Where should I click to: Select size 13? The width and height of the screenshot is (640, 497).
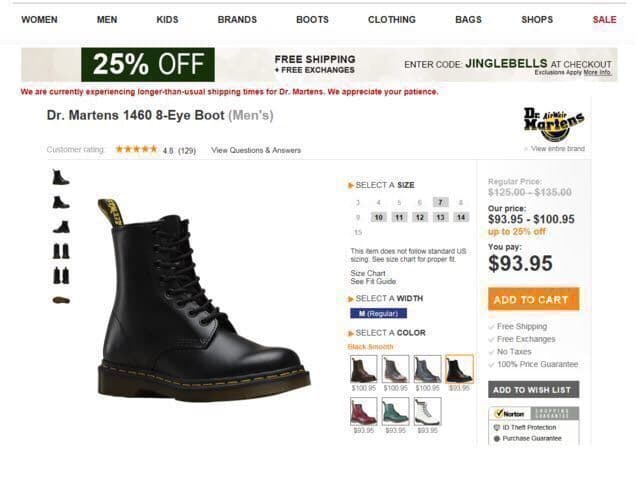(x=440, y=217)
